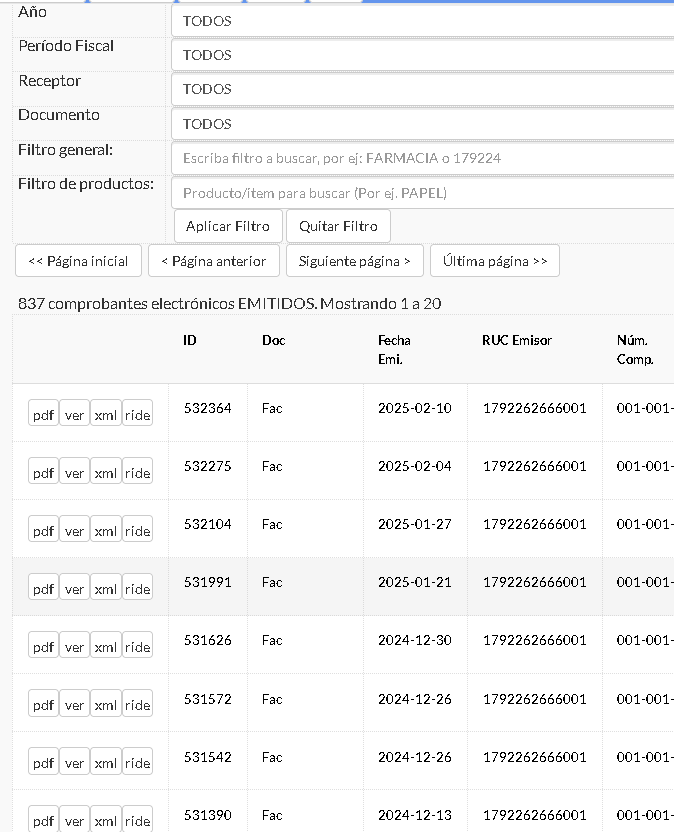The height and width of the screenshot is (832, 674).
Task: Click the Quitar Filtro button
Action: coord(338,226)
